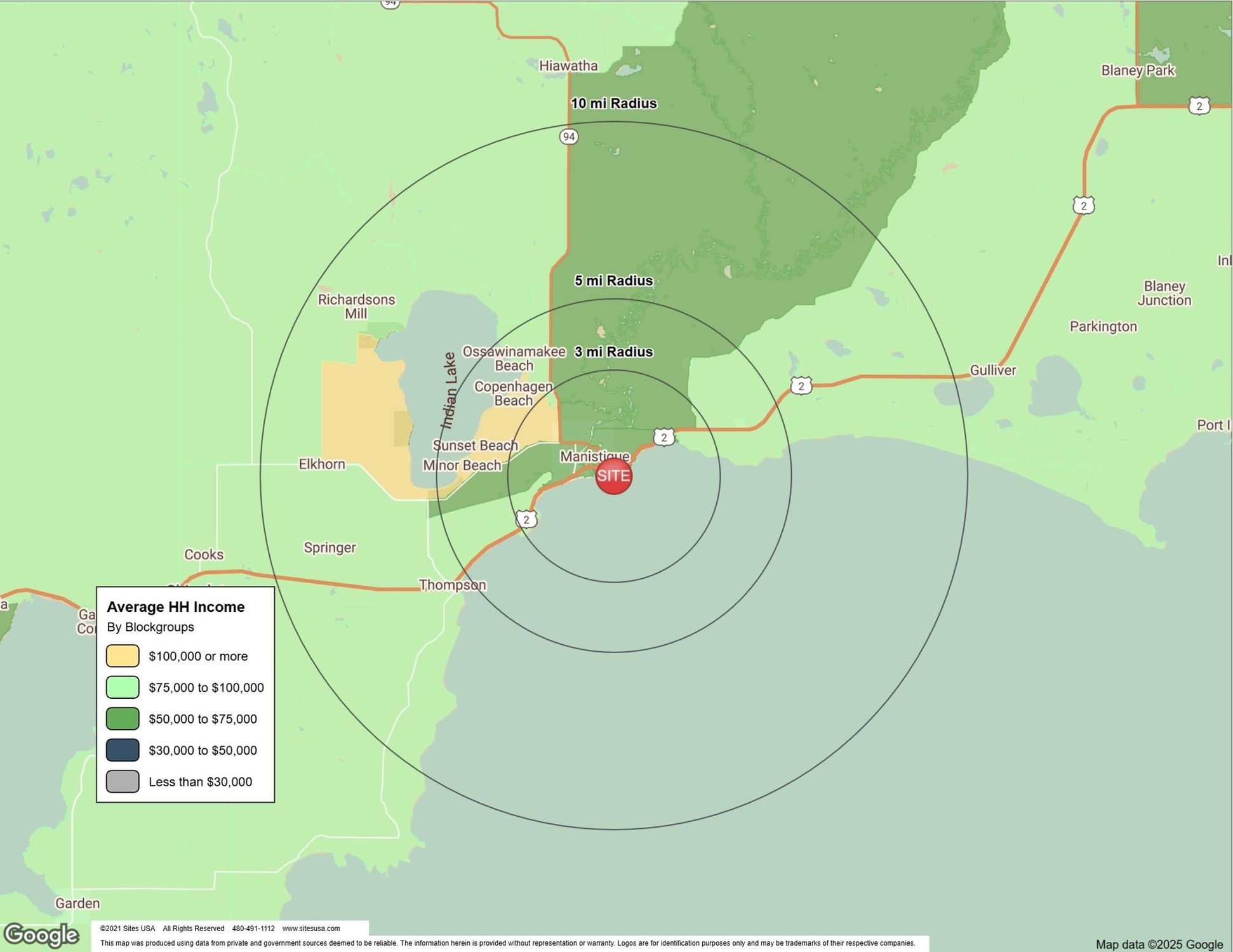
Task: Click the Less than $30,000 legend swatch
Action: (123, 781)
